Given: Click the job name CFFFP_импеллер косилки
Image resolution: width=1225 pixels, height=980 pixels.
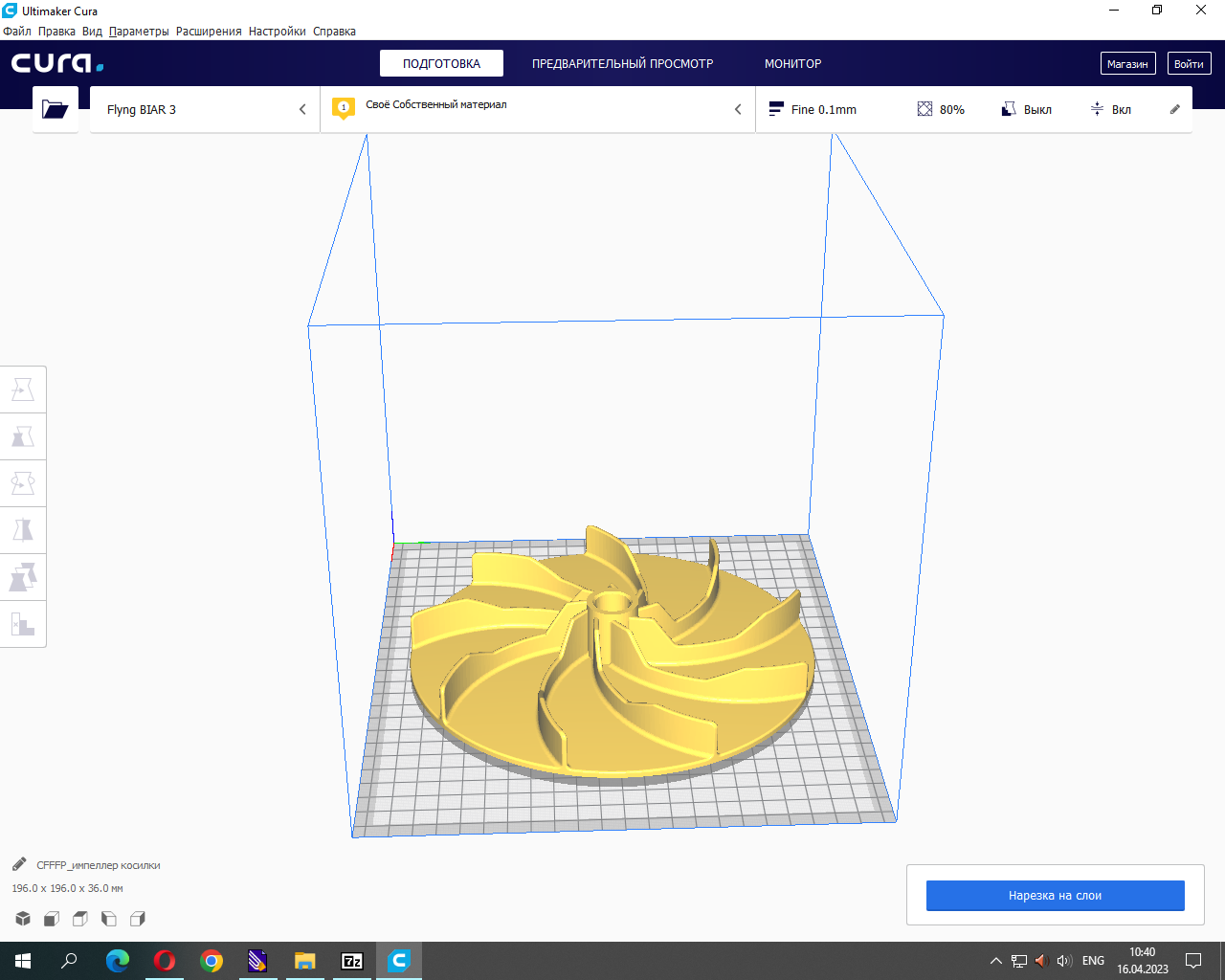Looking at the screenshot, I should tap(99, 865).
